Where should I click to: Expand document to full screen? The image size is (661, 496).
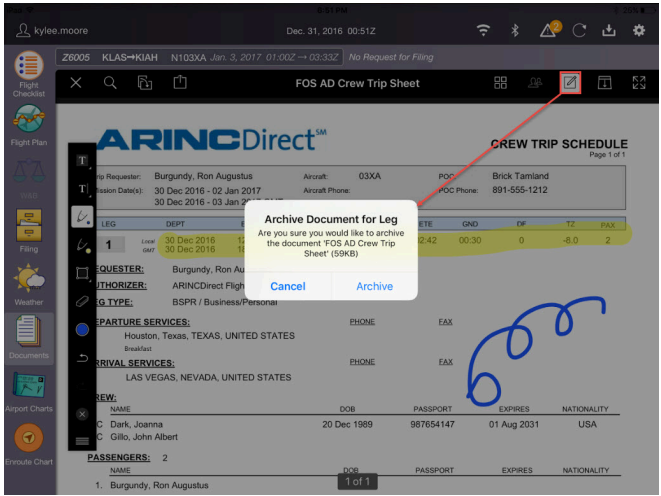(x=639, y=83)
